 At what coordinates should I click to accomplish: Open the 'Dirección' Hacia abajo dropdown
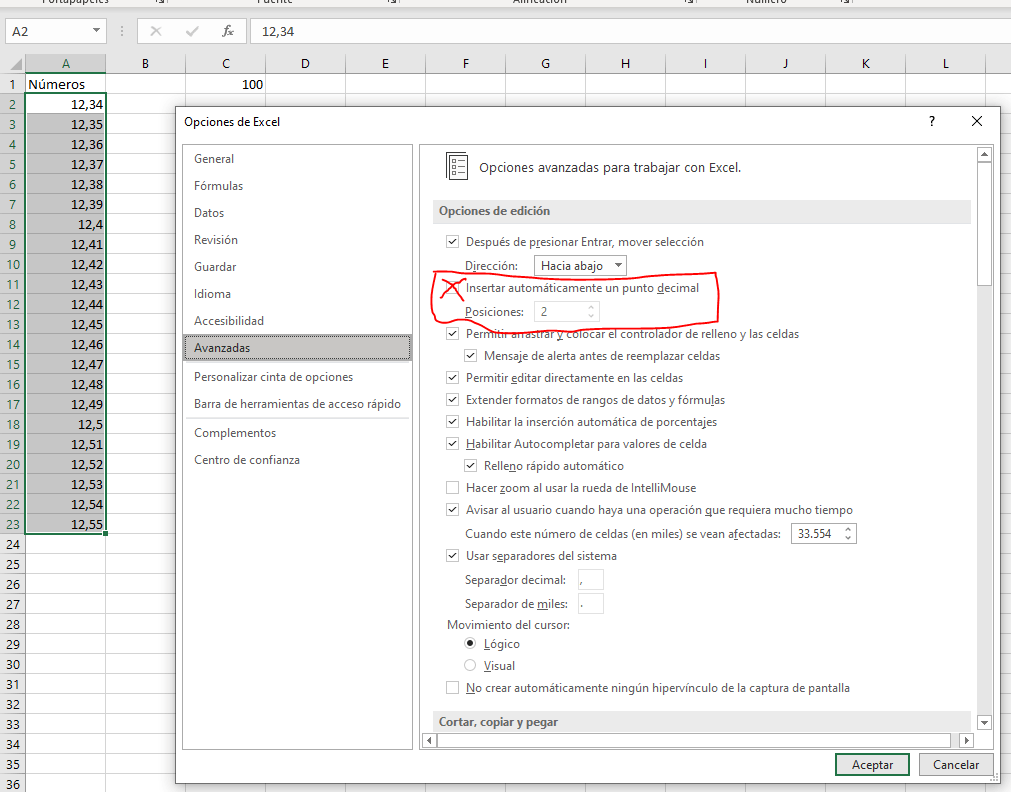tap(580, 266)
